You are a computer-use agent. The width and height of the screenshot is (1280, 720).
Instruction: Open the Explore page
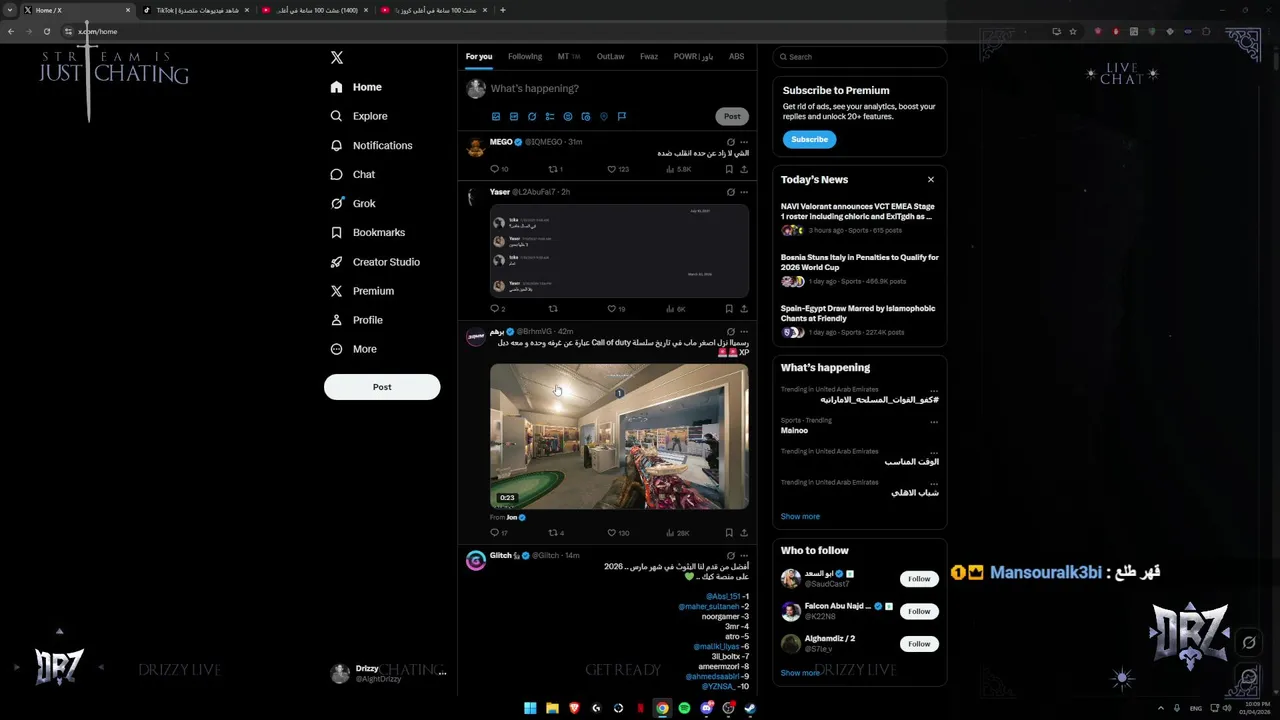tap(359, 116)
